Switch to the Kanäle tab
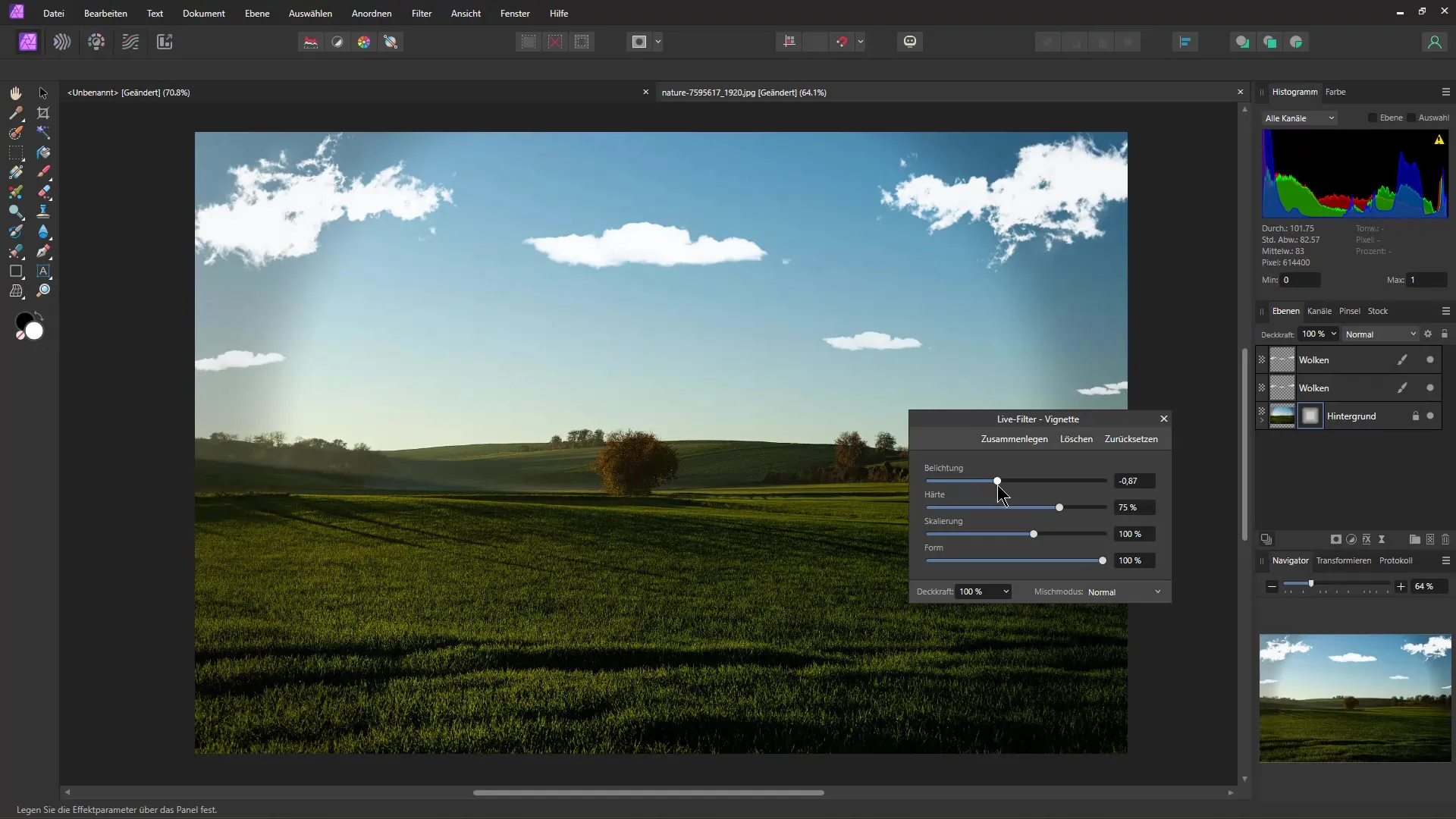This screenshot has height=819, width=1456. (1320, 310)
